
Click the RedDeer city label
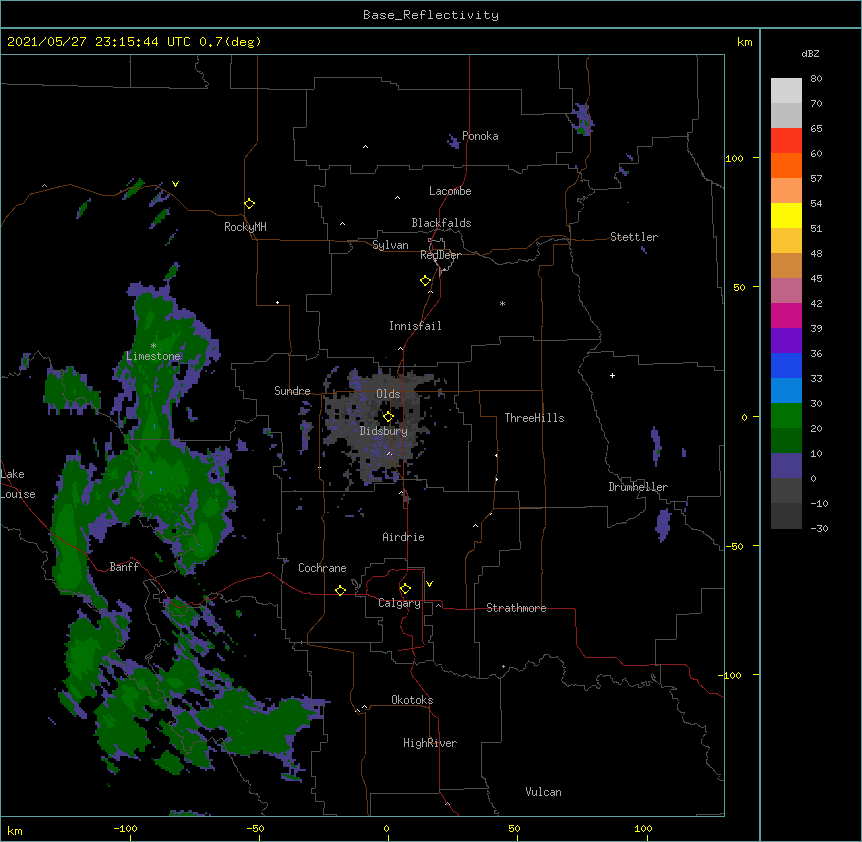tap(440, 255)
